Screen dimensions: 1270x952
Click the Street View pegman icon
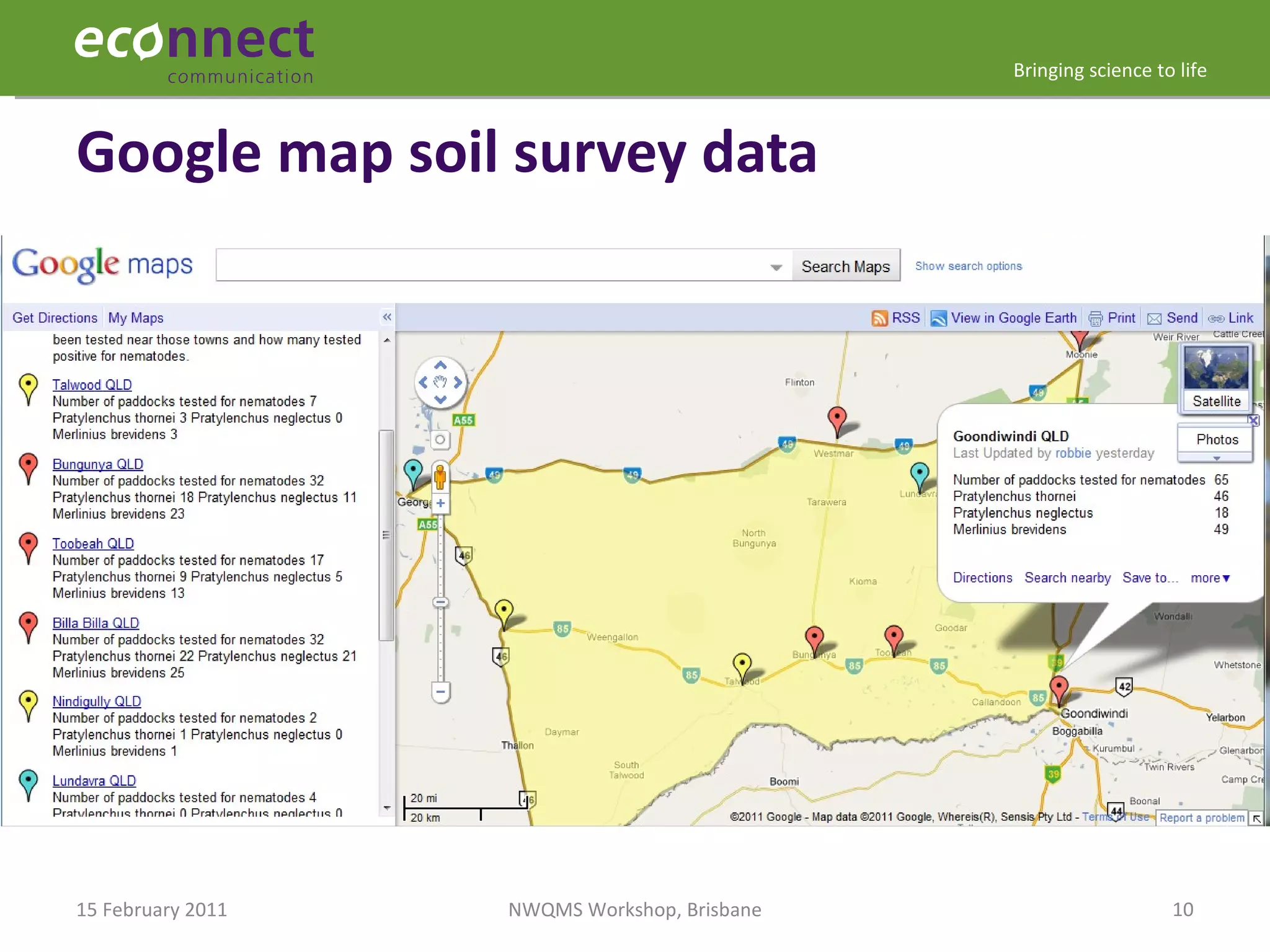[x=440, y=477]
